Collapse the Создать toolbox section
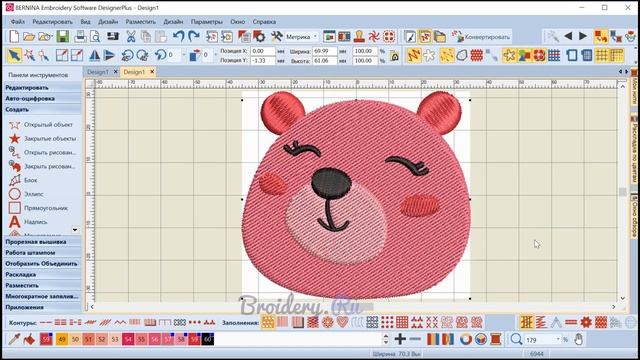The image size is (640, 360). (x=42, y=110)
